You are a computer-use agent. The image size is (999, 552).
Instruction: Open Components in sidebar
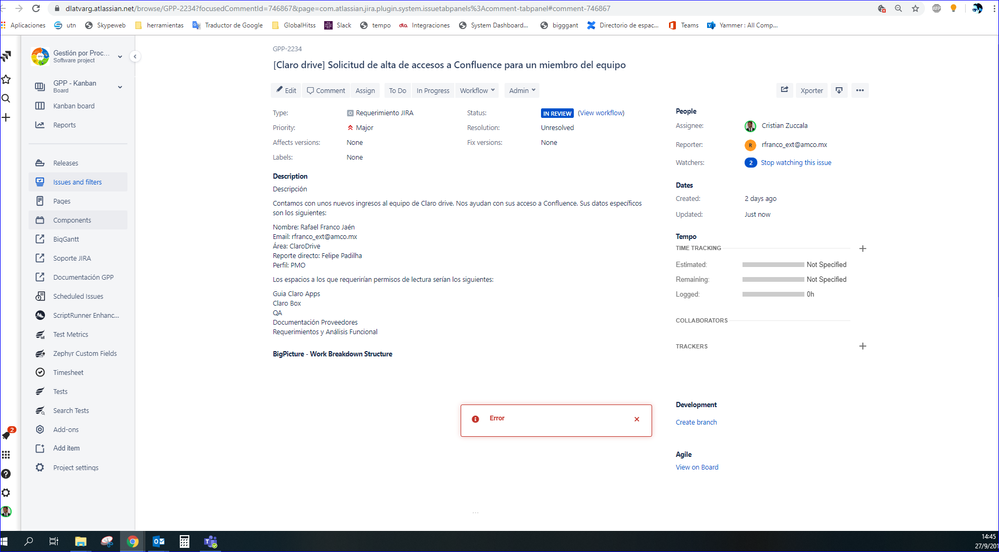[x=78, y=220]
